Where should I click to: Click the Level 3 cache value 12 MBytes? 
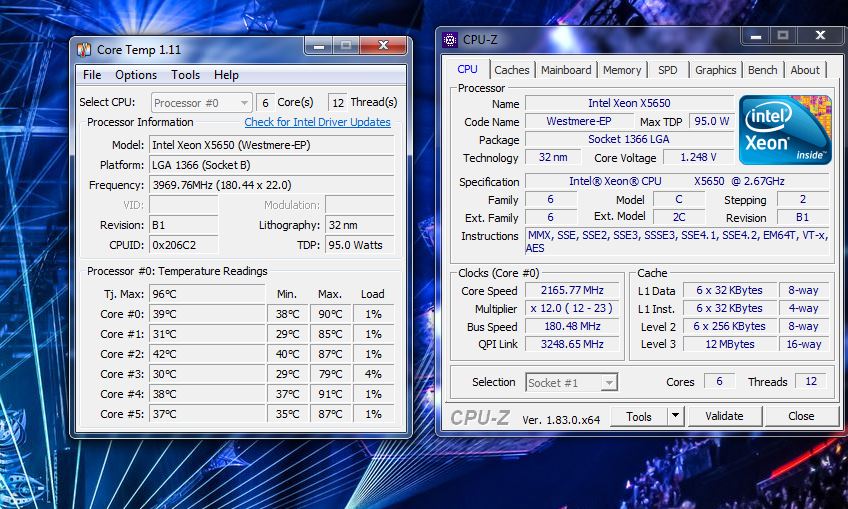[x=730, y=344]
